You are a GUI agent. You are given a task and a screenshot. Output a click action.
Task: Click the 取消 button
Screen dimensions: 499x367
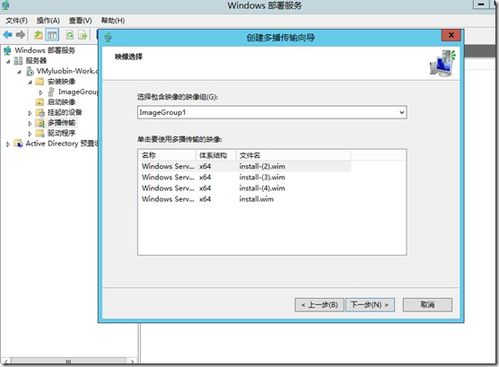coord(427,305)
